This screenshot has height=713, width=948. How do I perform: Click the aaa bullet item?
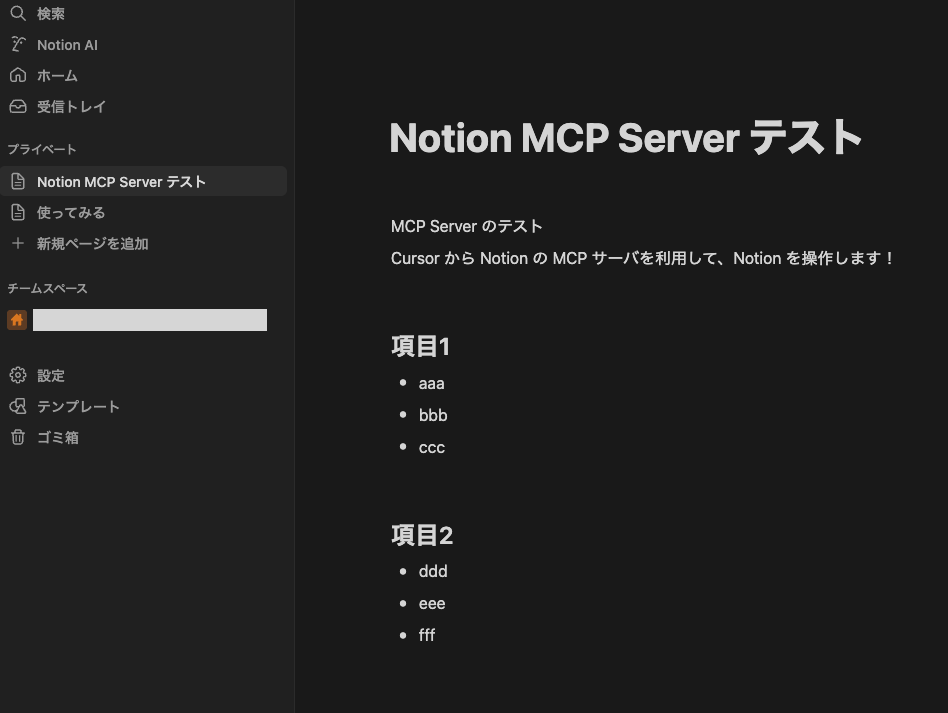pyautogui.click(x=432, y=383)
